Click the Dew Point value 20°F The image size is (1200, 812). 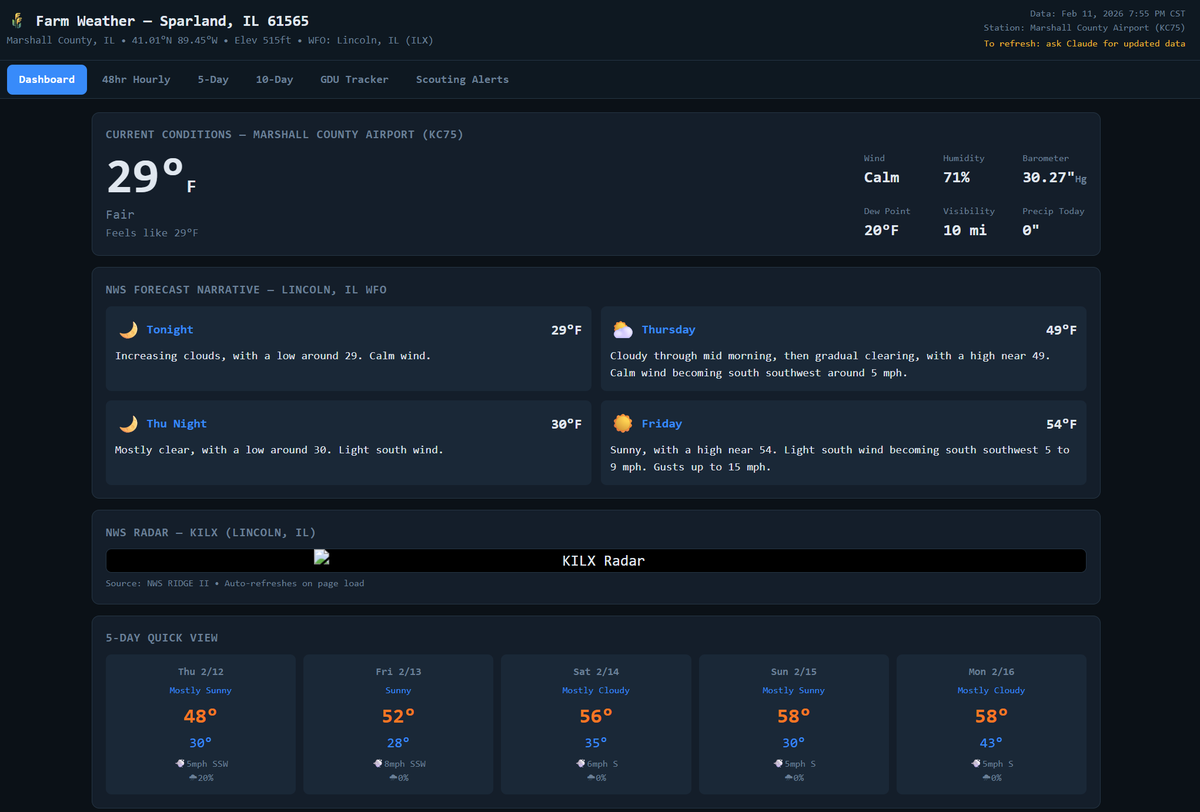882,230
